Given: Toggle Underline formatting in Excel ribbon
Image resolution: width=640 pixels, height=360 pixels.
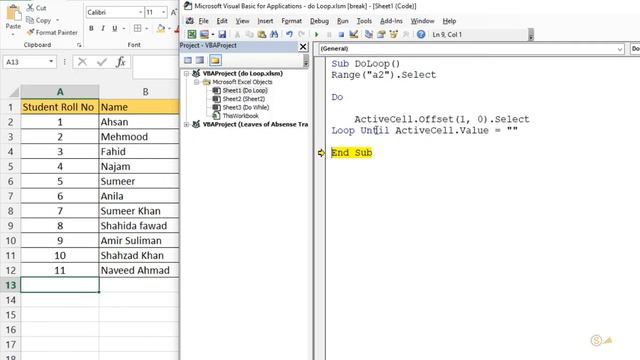Looking at the screenshot, I should pyautogui.click(x=115, y=28).
